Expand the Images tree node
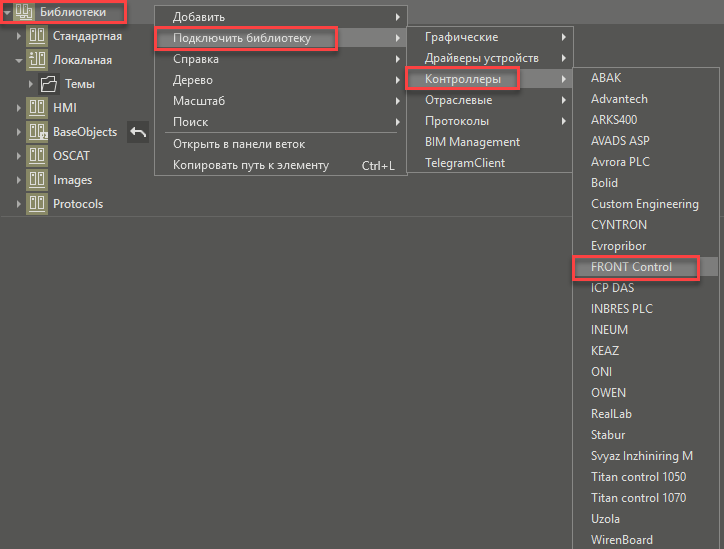 point(18,180)
